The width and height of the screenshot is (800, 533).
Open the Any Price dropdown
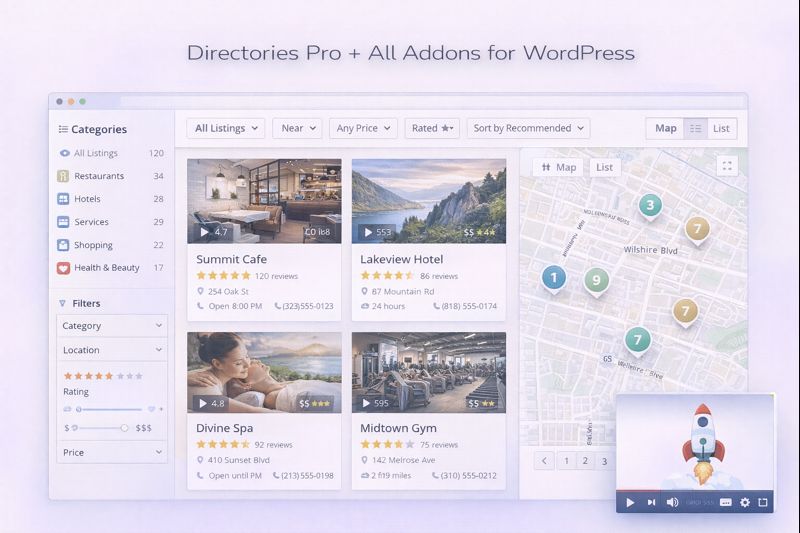click(x=363, y=128)
